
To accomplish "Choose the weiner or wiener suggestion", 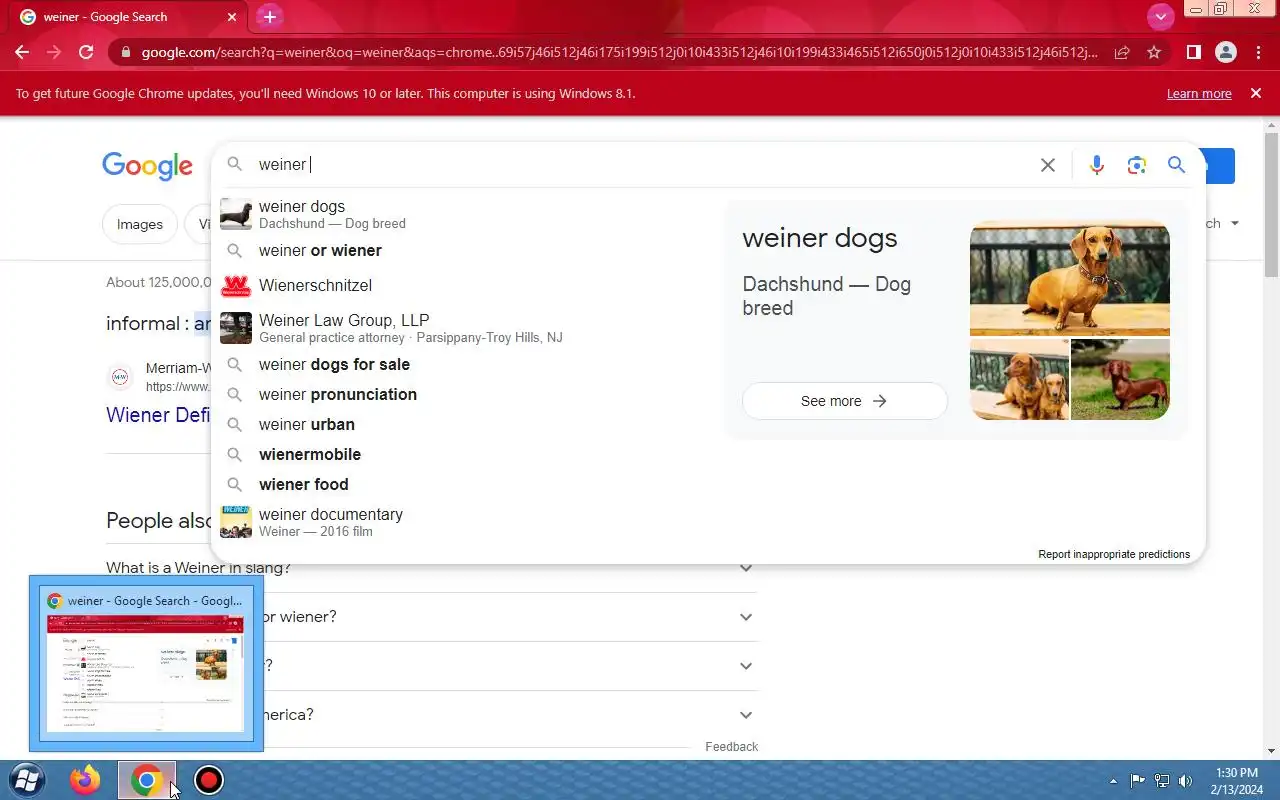I will click(x=465, y=251).
